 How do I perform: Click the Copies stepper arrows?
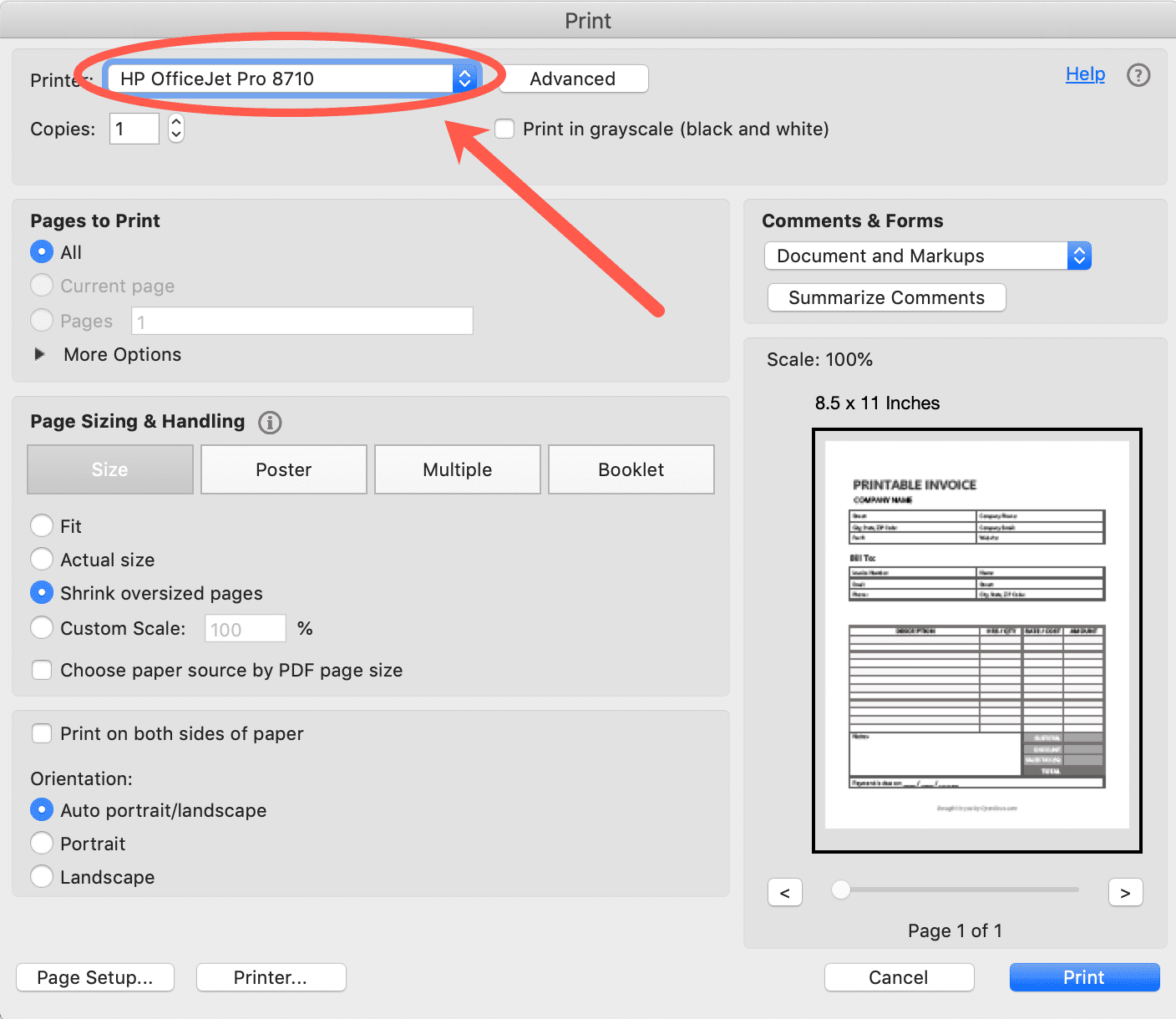[175, 129]
